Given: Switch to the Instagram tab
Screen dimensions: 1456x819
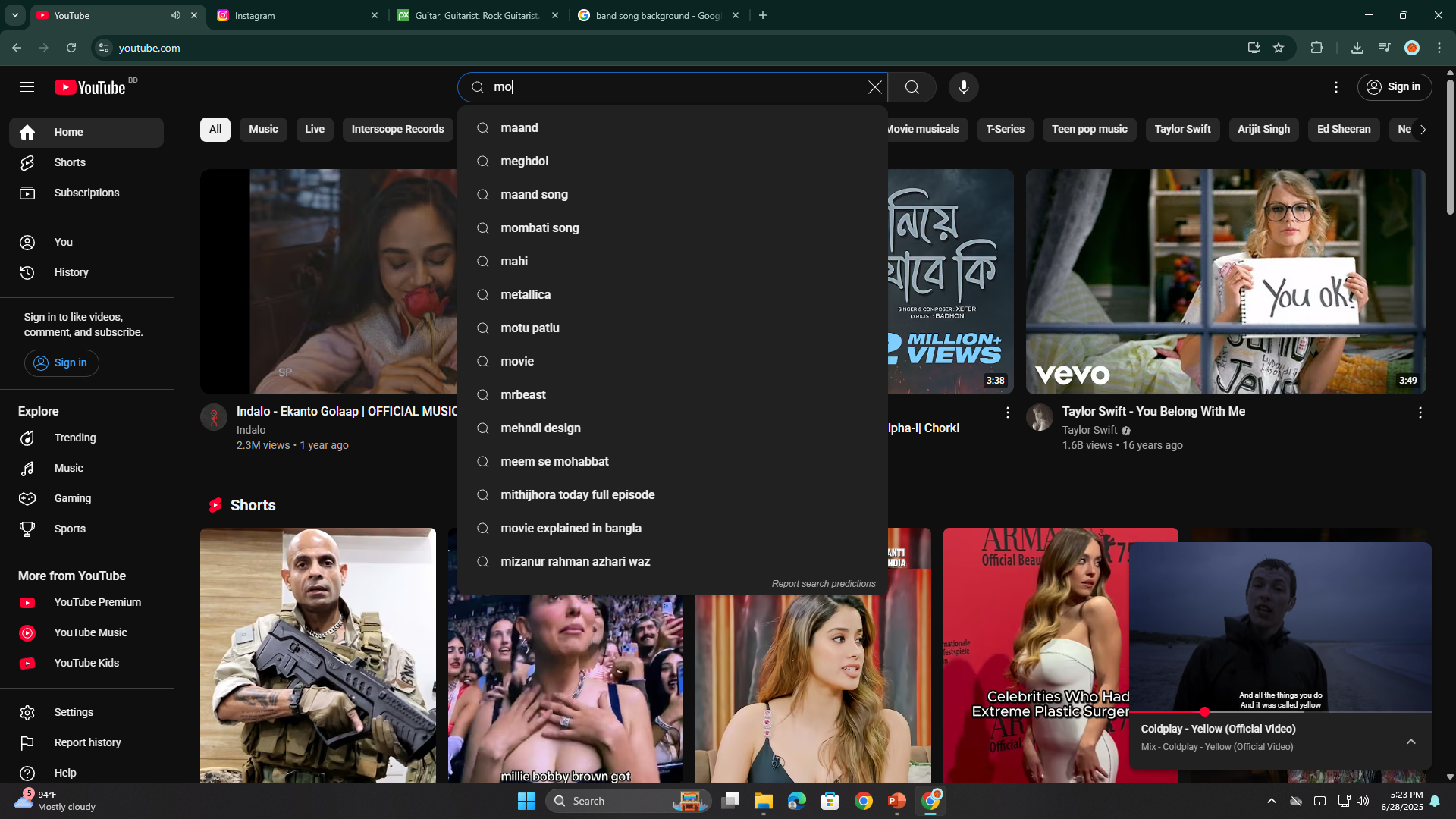Looking at the screenshot, I should click(296, 15).
